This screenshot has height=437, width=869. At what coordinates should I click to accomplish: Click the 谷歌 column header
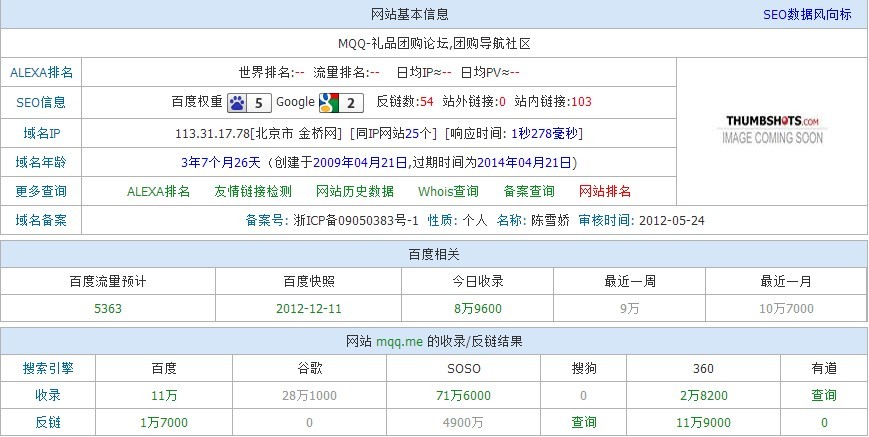click(x=309, y=368)
